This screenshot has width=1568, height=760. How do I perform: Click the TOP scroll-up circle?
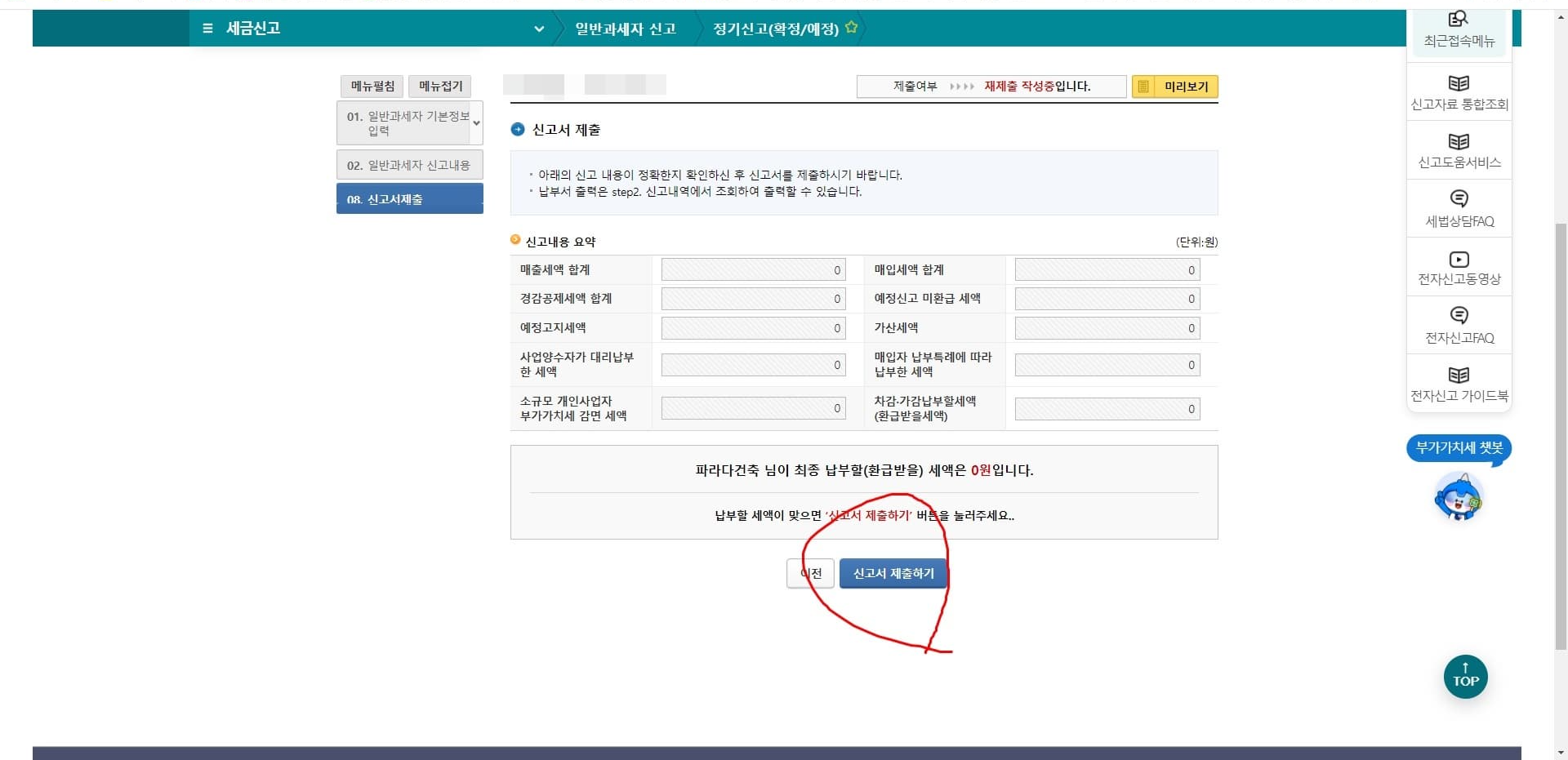coord(1465,676)
